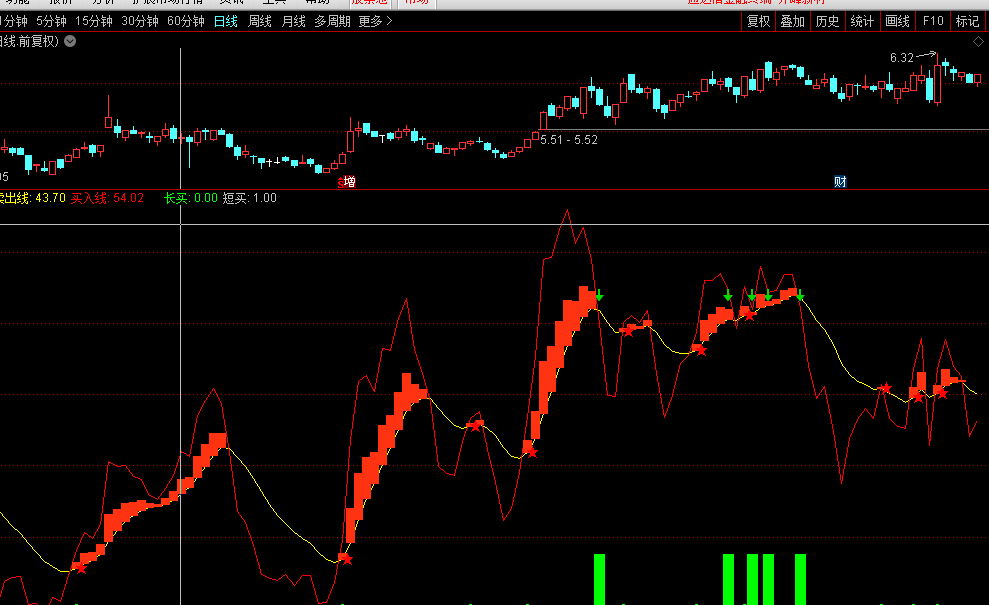Open the 历史 history view

(827, 21)
